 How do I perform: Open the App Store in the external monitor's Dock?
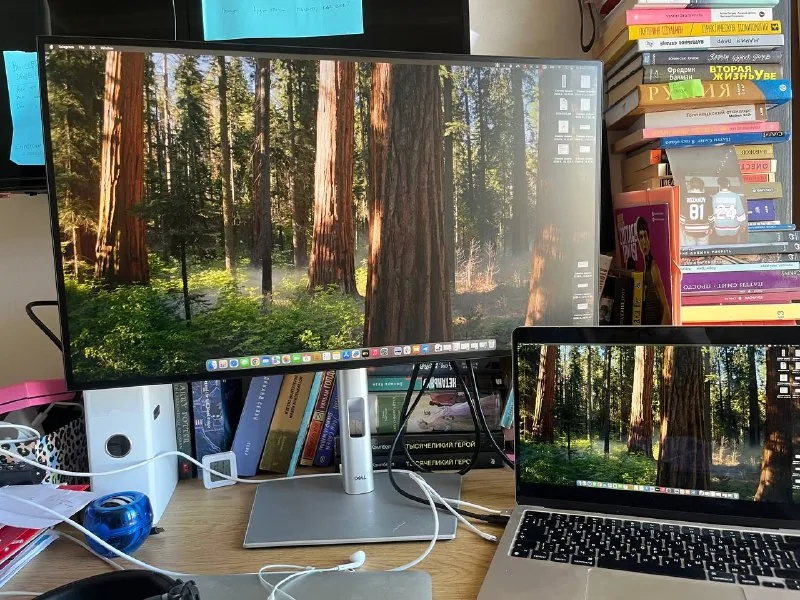[346, 355]
